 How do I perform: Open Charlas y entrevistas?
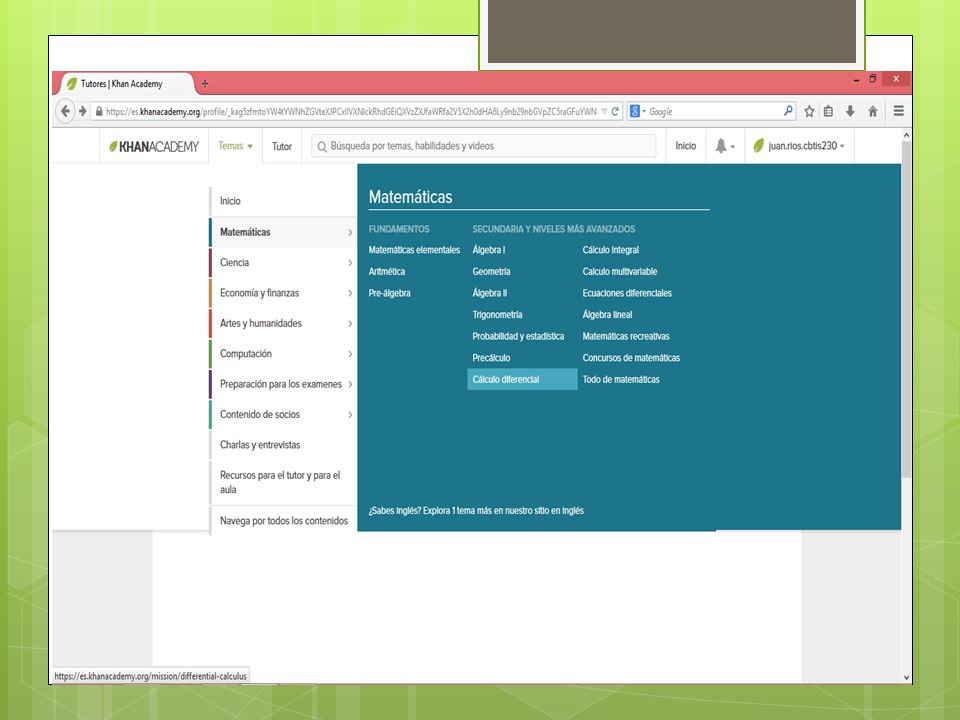point(283,445)
